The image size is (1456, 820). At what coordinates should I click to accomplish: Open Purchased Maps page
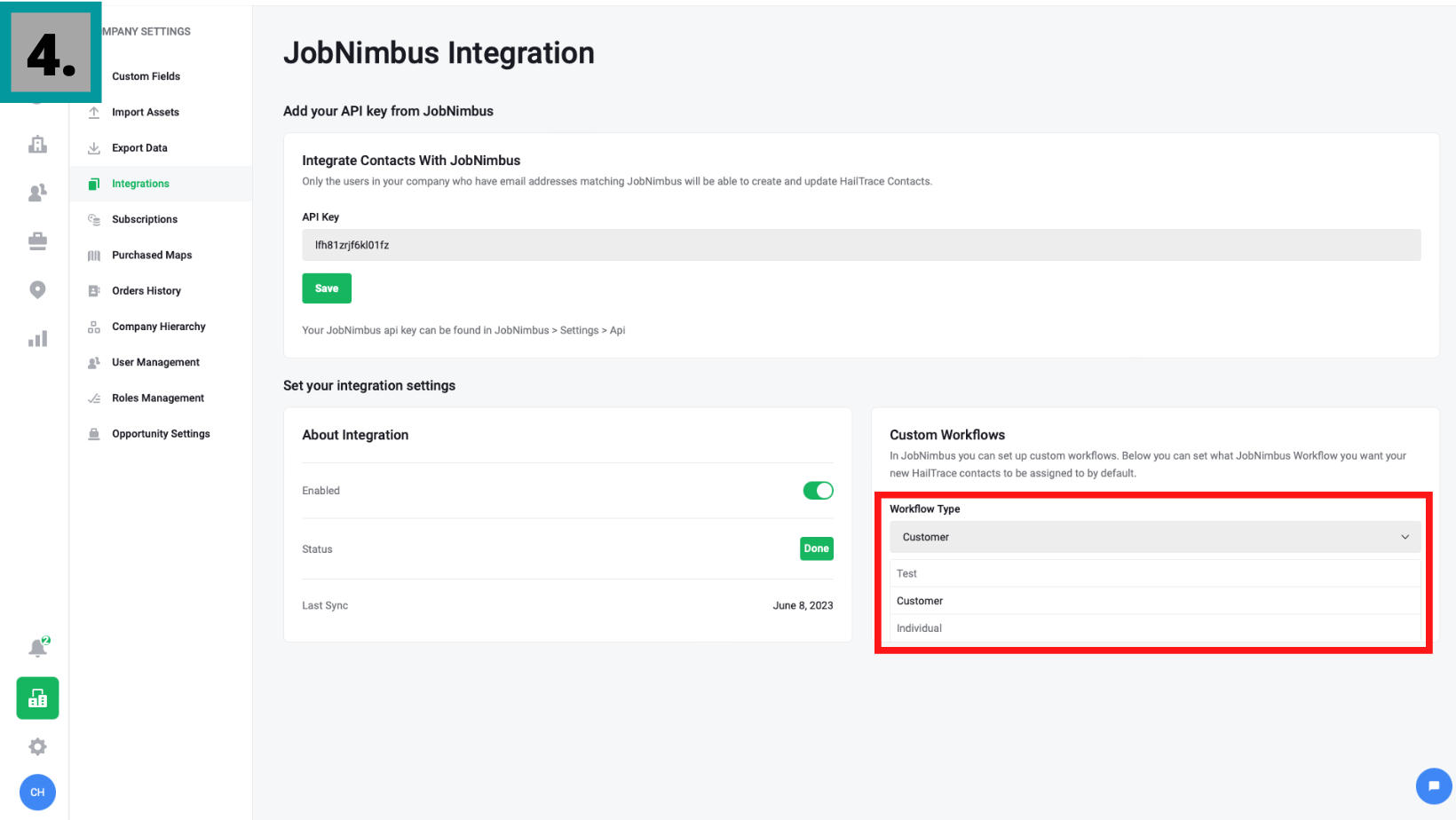pos(152,256)
